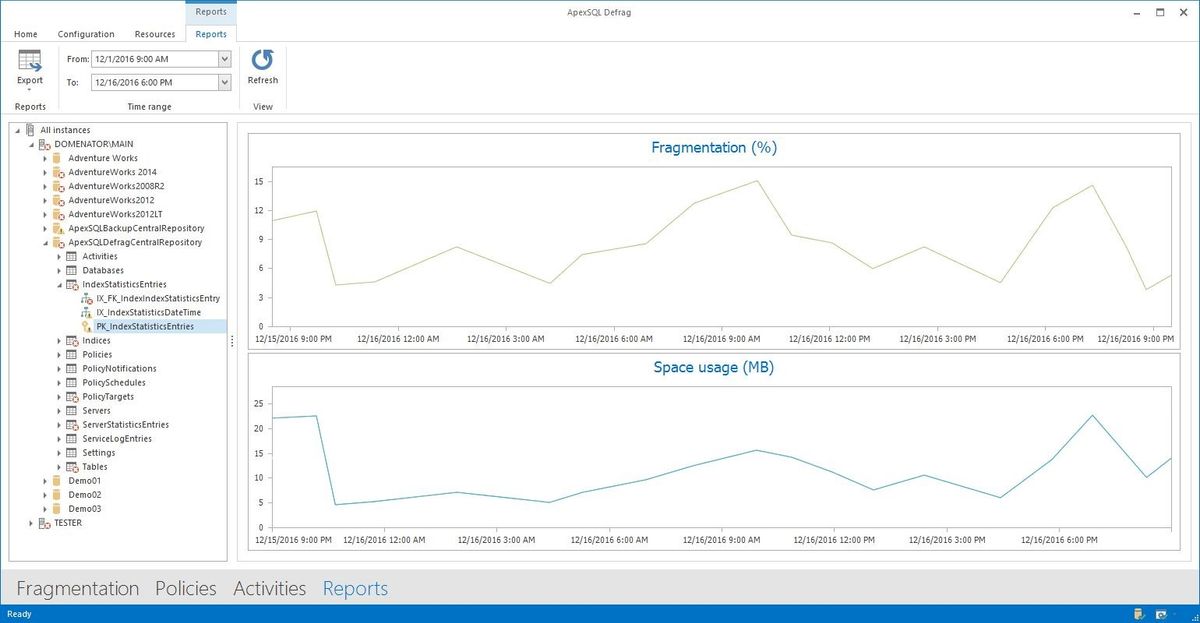Click the server icon beside DOMENATOR\MAIN
The height and width of the screenshot is (623, 1200).
44,144
